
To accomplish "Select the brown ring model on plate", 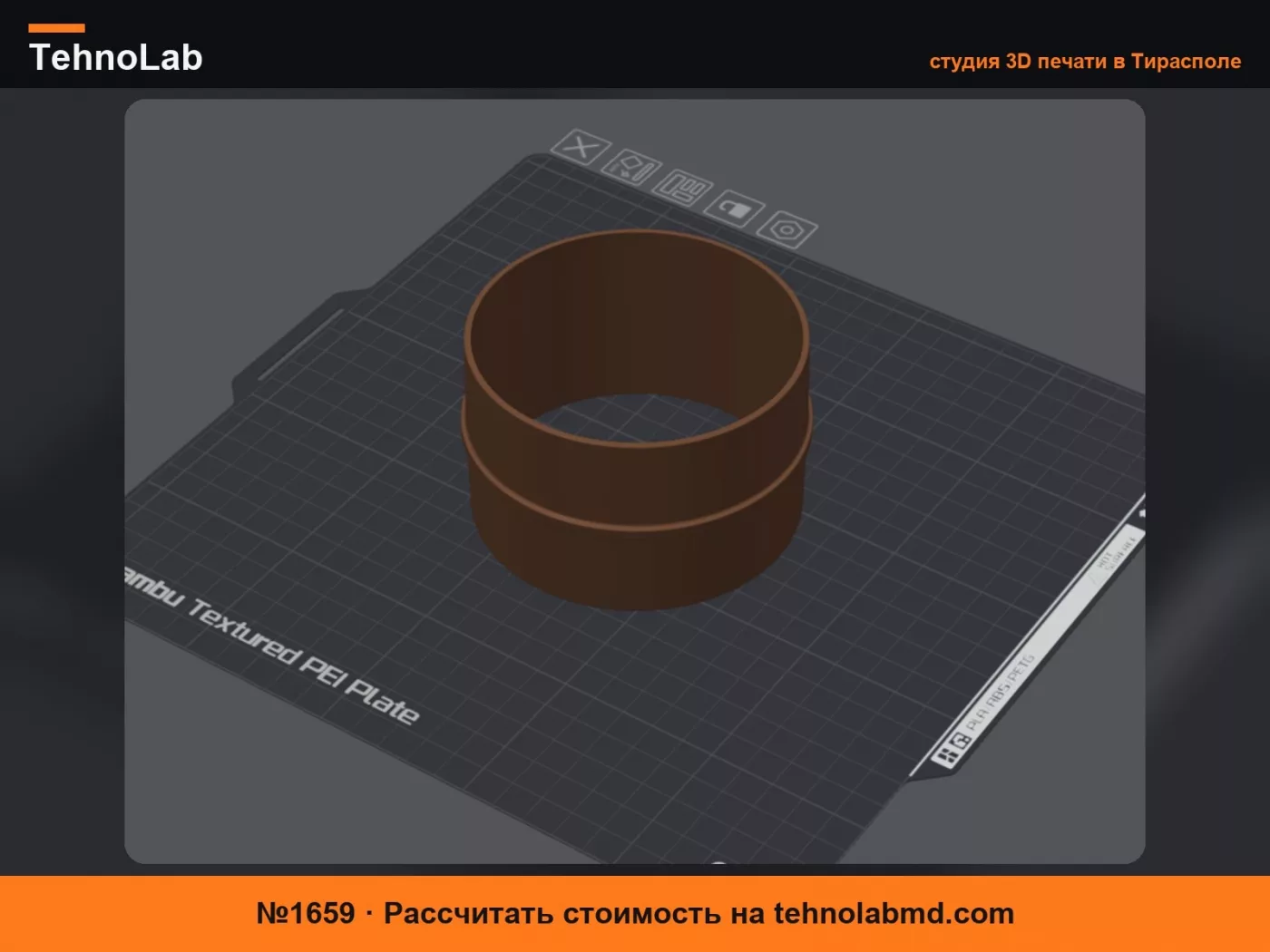I will click(x=637, y=420).
